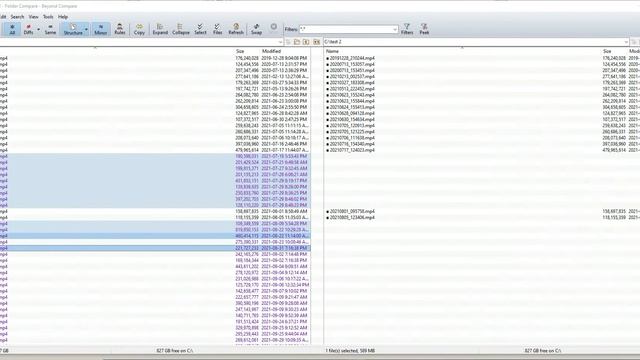Swap the left and right sides
The height and width of the screenshot is (360, 640).
256,29
